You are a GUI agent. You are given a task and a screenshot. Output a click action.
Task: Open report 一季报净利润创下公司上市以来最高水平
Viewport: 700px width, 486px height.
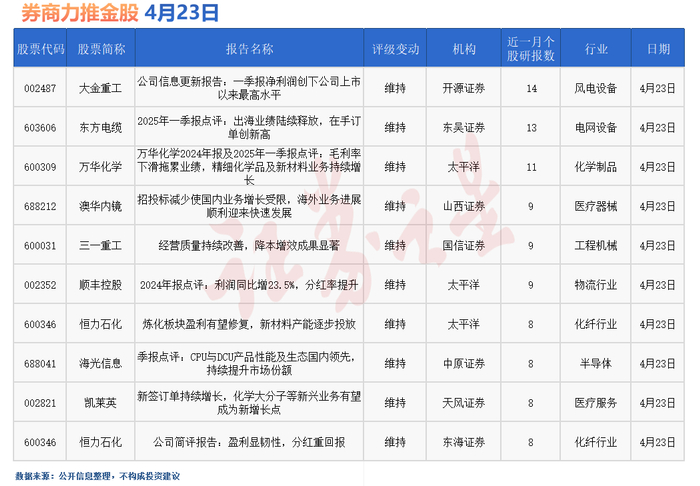coord(249,88)
